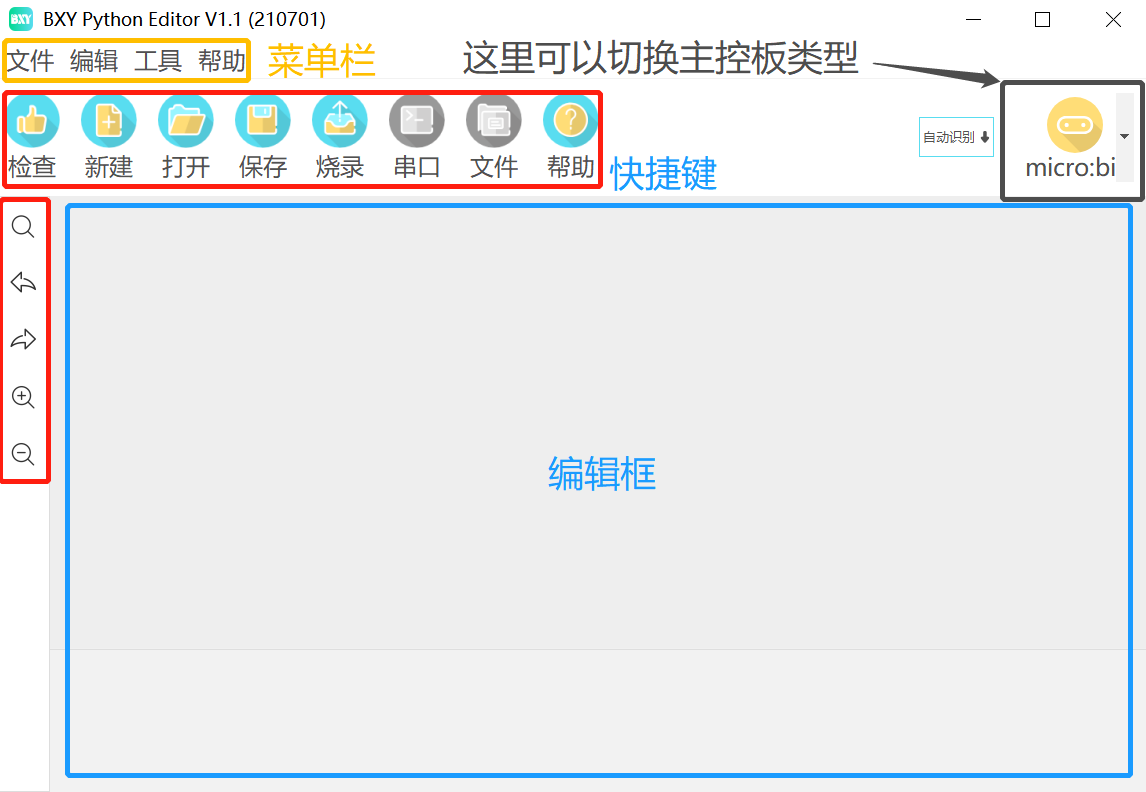The height and width of the screenshot is (792, 1146).
Task: Click the 自动识别 auto-detect button
Action: [956, 138]
